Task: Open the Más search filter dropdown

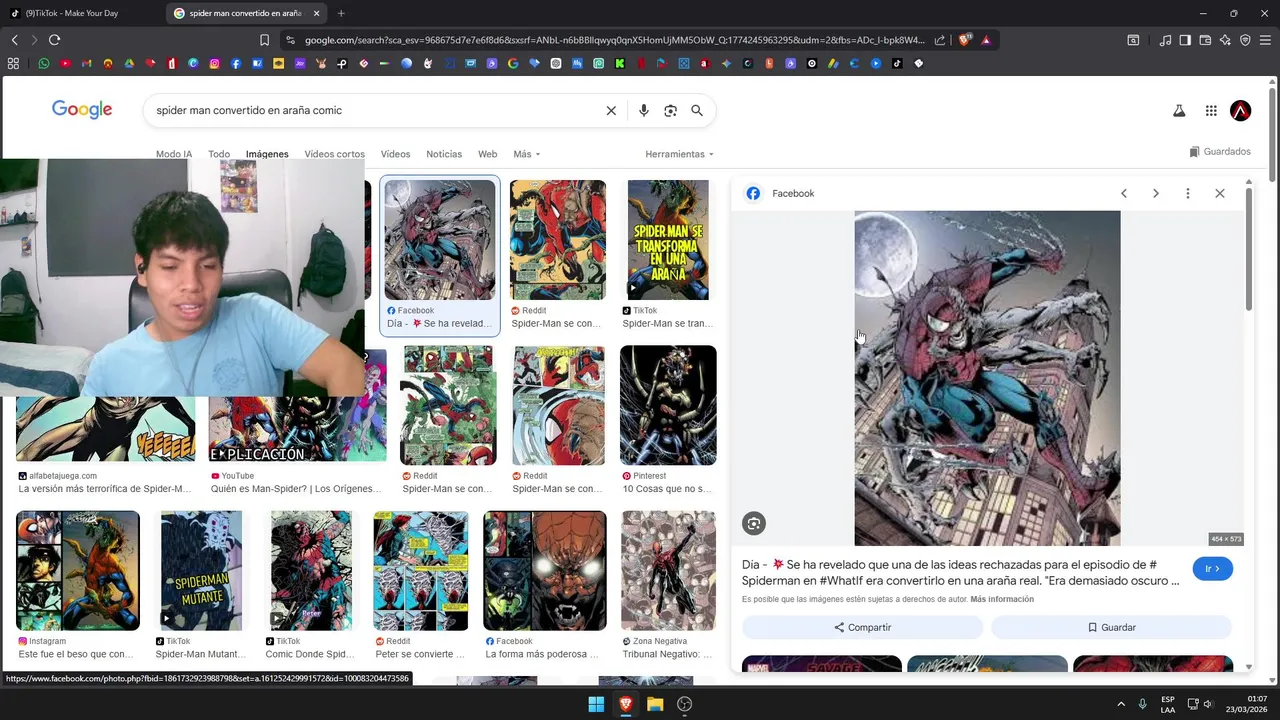Action: (526, 154)
